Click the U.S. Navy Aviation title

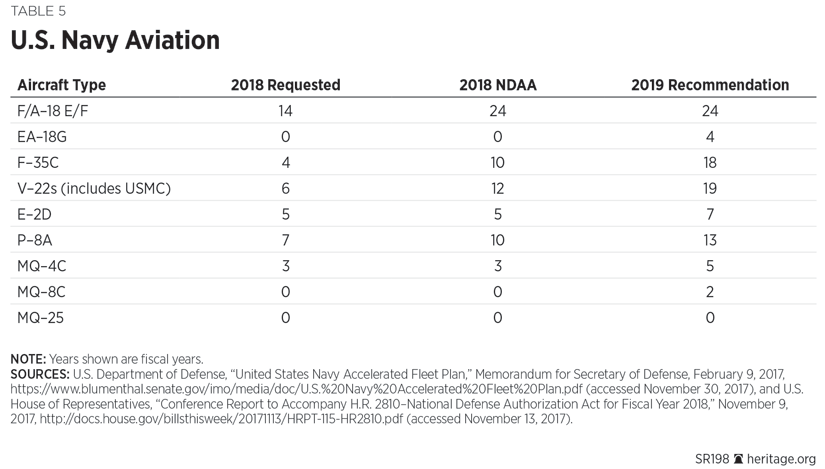[114, 41]
